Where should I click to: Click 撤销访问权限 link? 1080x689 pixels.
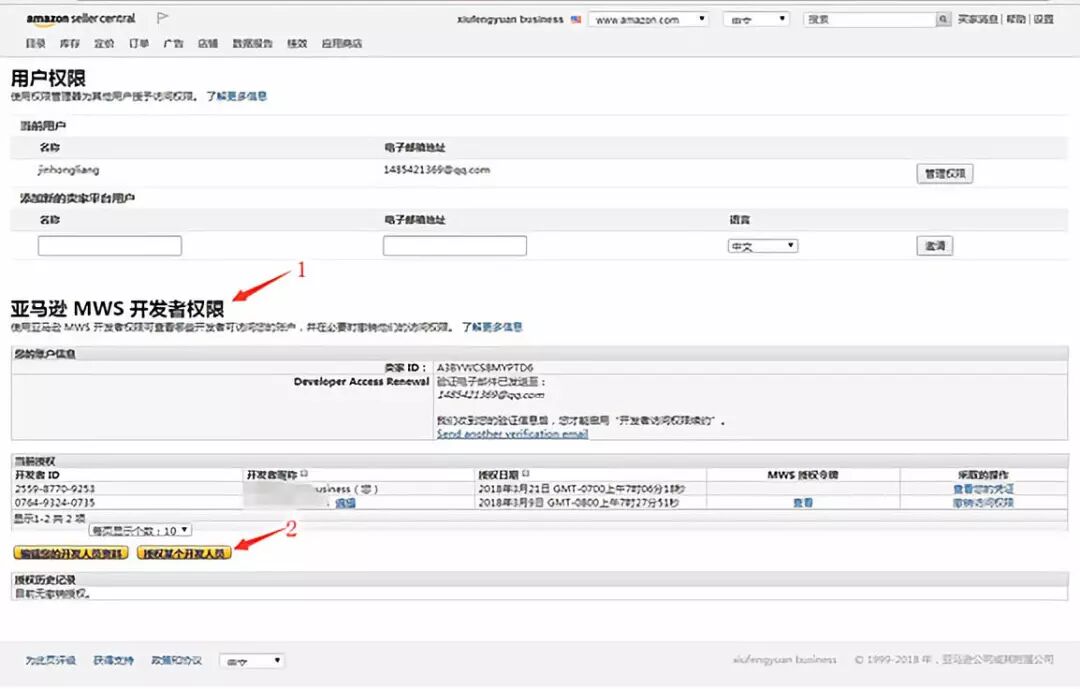click(x=983, y=503)
